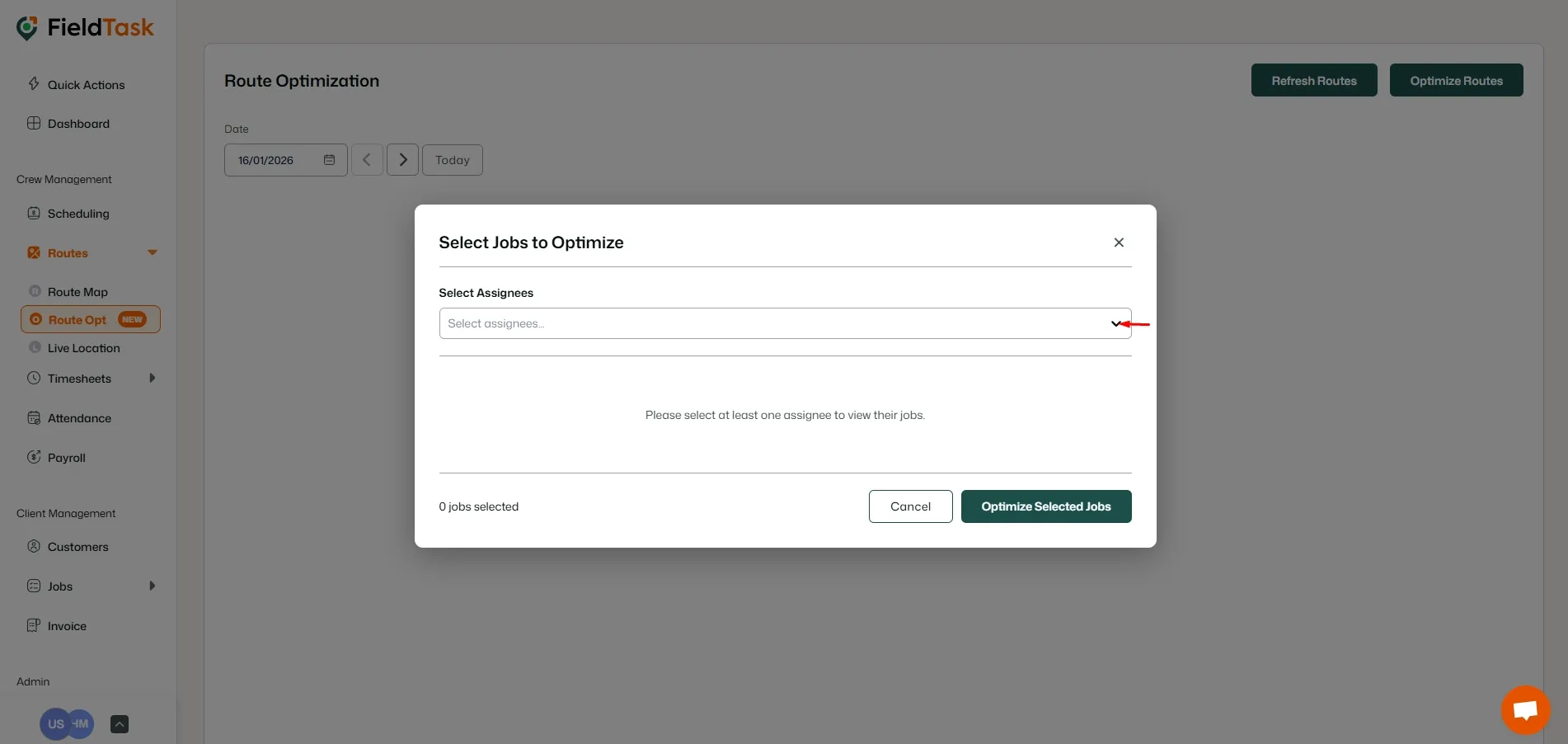Click the Live Location icon
Screen dimensions: 1568x744
(x=34, y=347)
